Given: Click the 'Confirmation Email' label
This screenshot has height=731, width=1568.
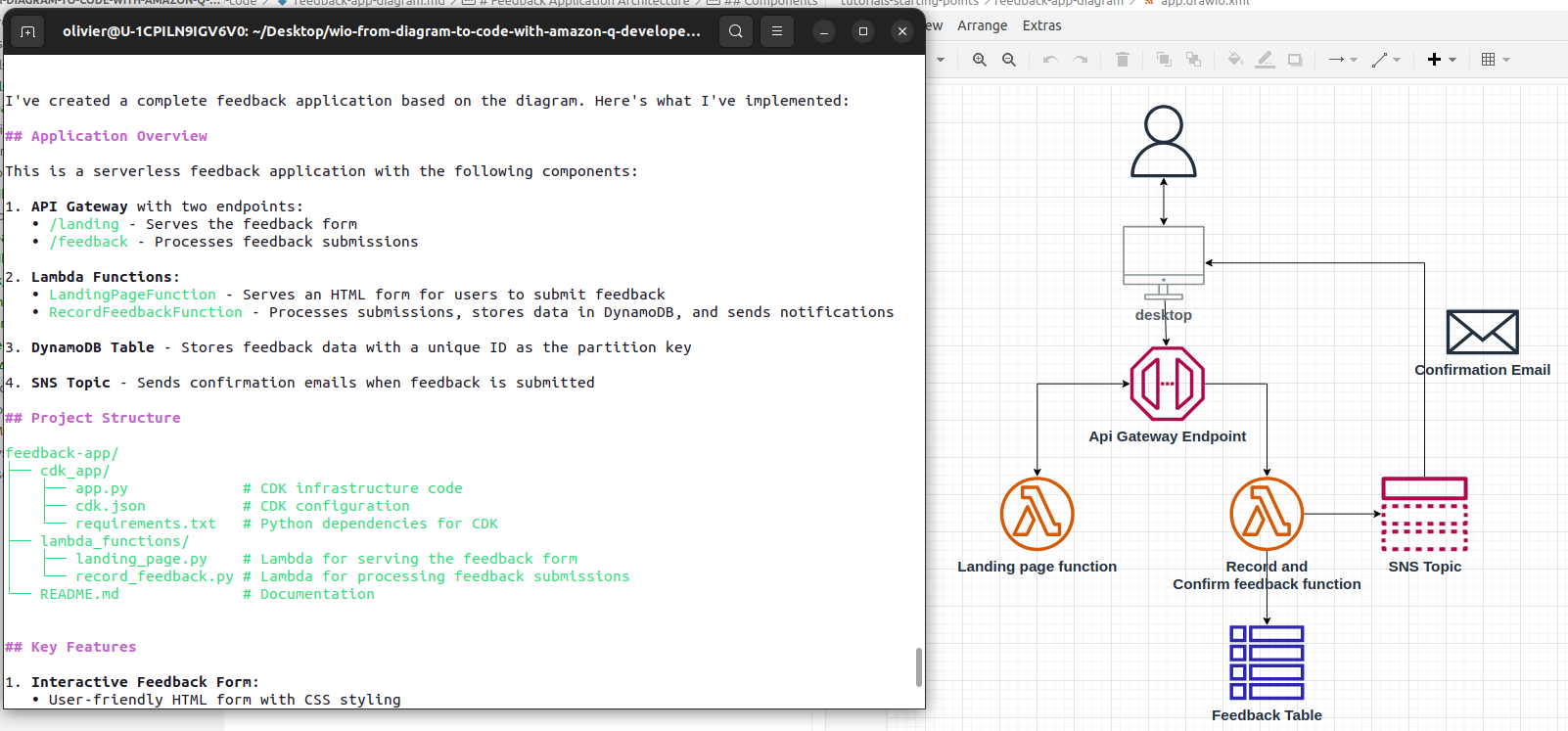Looking at the screenshot, I should [1483, 370].
